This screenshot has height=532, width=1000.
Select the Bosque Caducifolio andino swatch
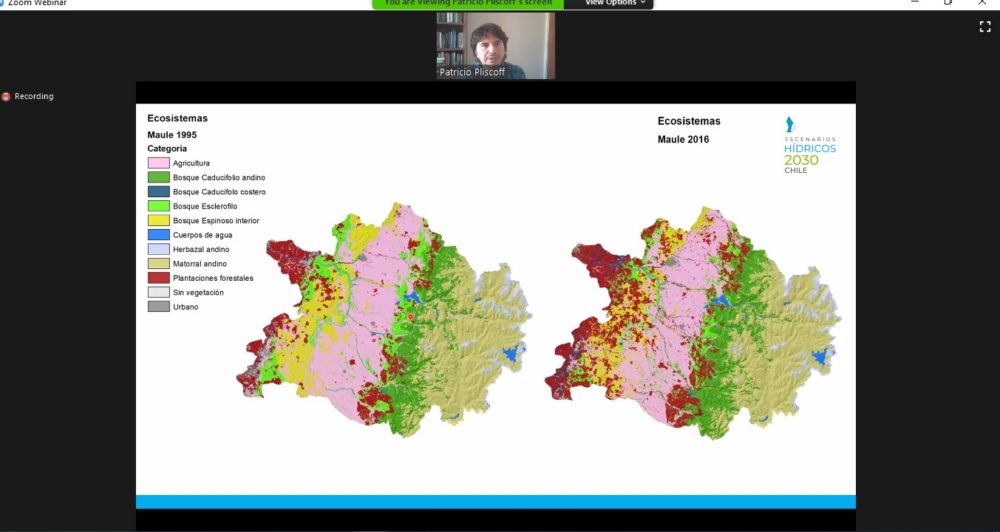[x=158, y=177]
